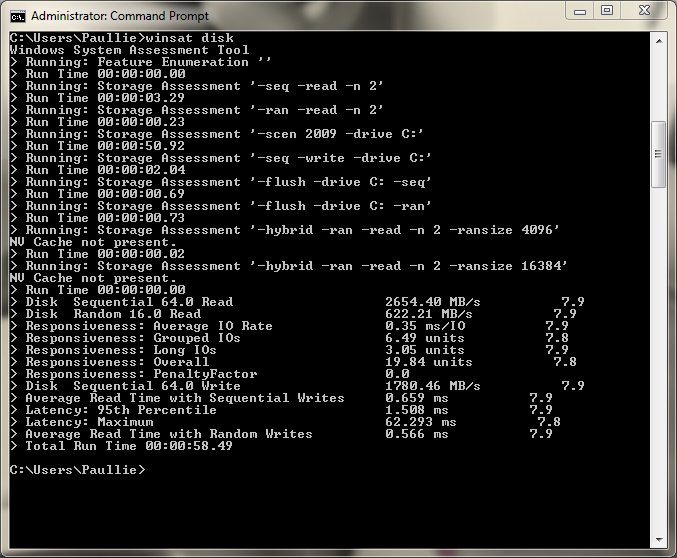Click the 'Total Run Time 00:00:58.49' line
The image size is (677, 558).
(128, 446)
